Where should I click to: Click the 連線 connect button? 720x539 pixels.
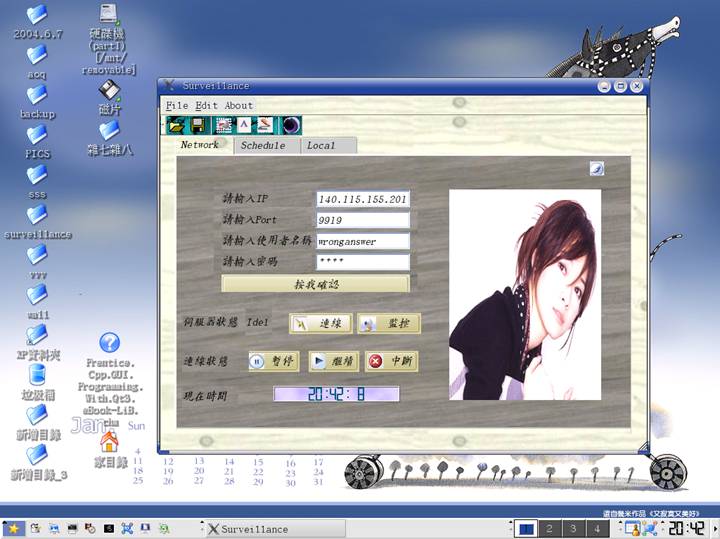pos(319,324)
